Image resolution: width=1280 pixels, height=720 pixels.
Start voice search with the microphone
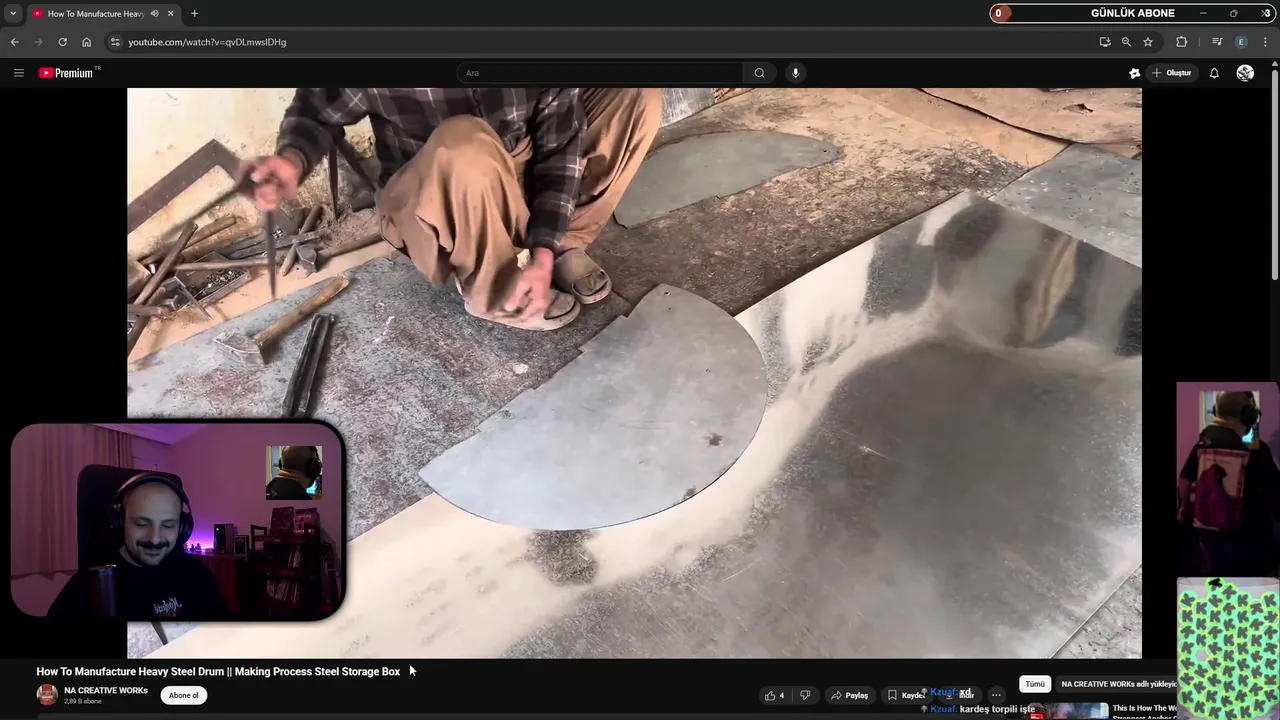(x=795, y=73)
